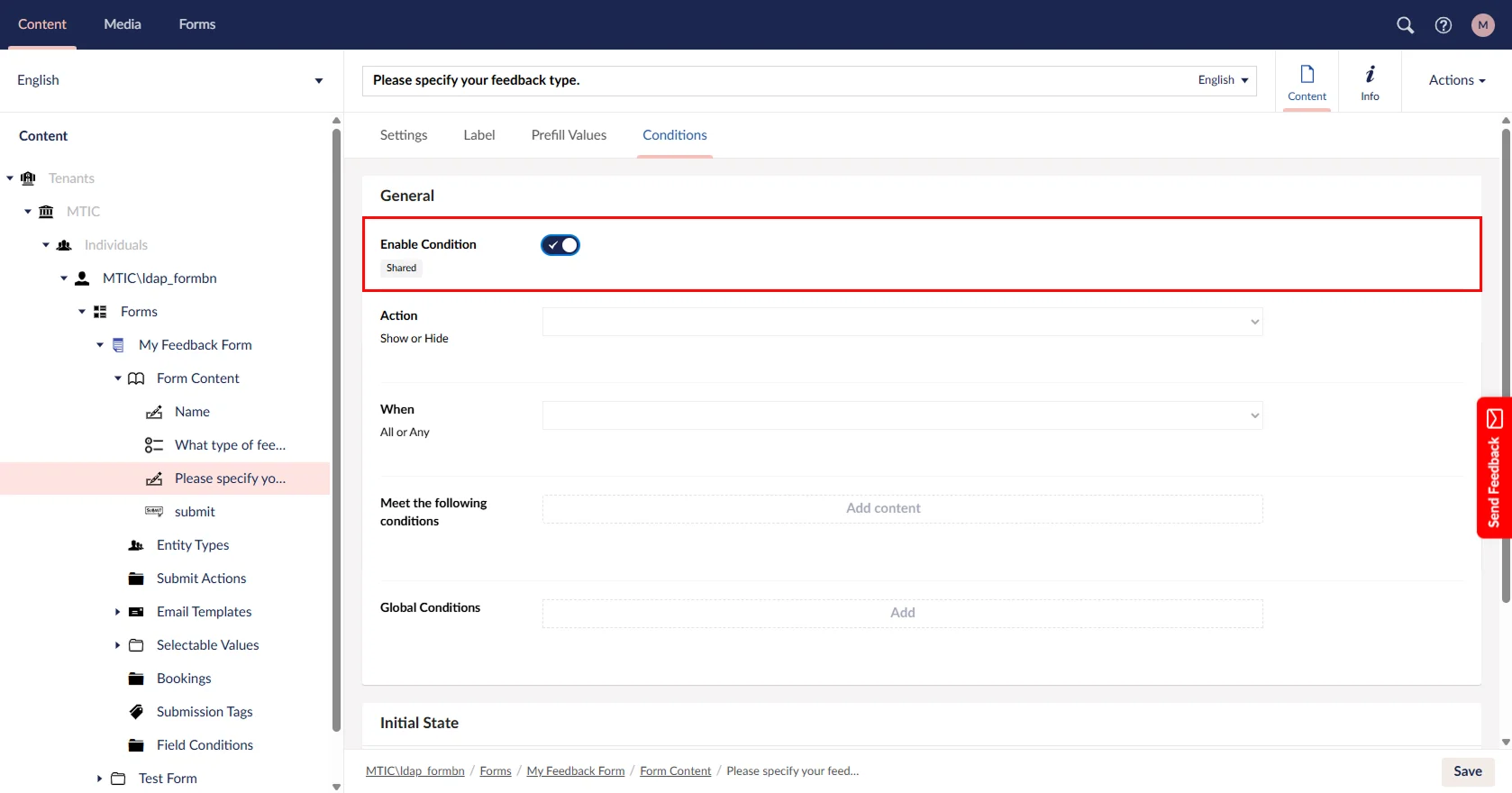The height and width of the screenshot is (793, 1512).
Task: Click the search magnifier icon
Action: tap(1405, 25)
